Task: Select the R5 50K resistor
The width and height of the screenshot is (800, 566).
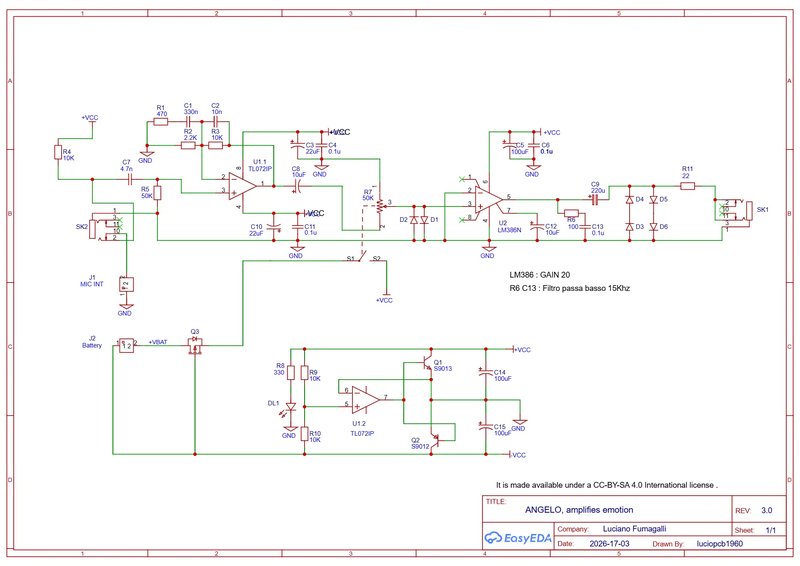Action: [x=157, y=193]
